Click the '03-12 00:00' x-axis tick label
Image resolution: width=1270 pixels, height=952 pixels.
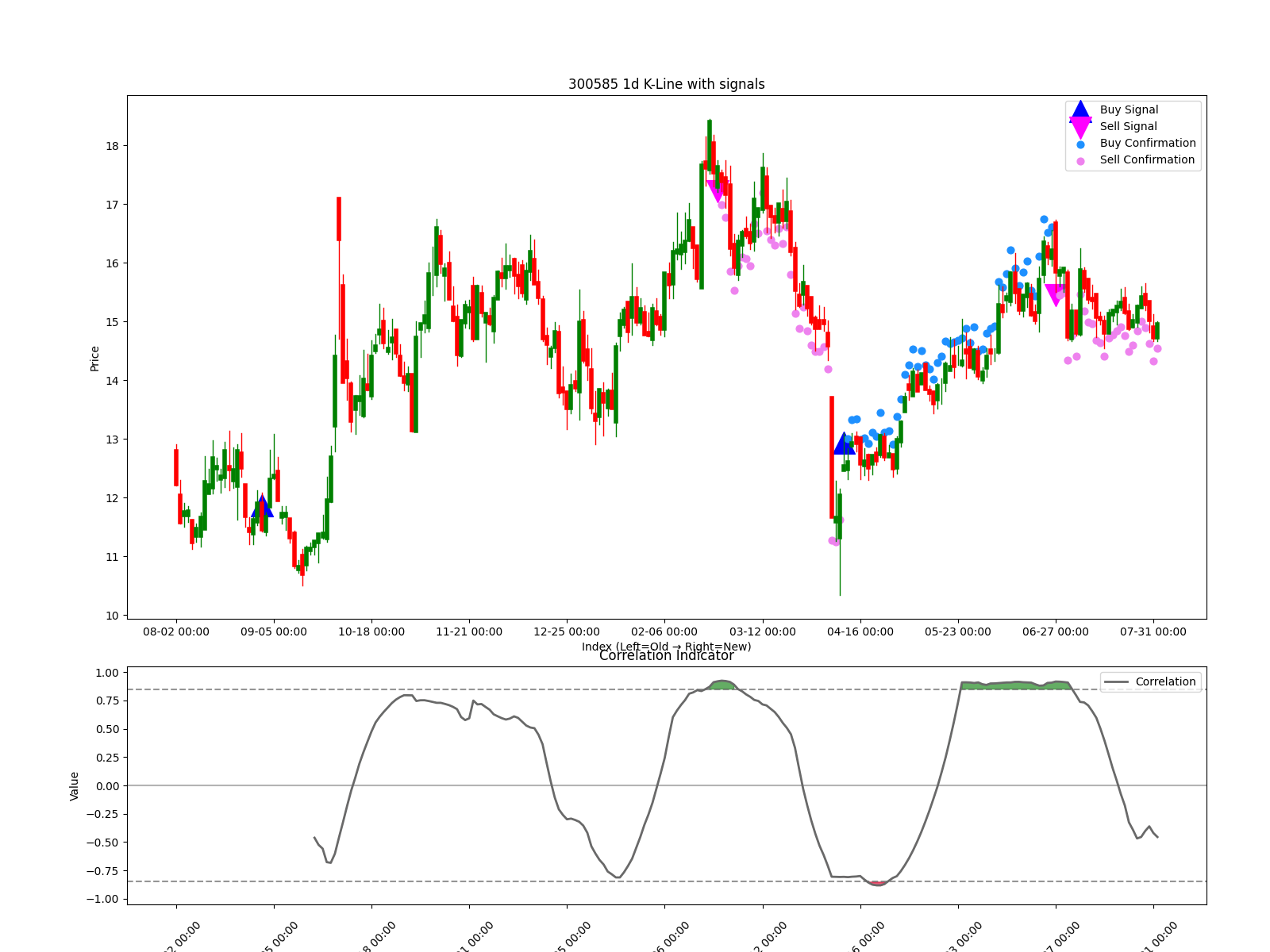tap(763, 632)
